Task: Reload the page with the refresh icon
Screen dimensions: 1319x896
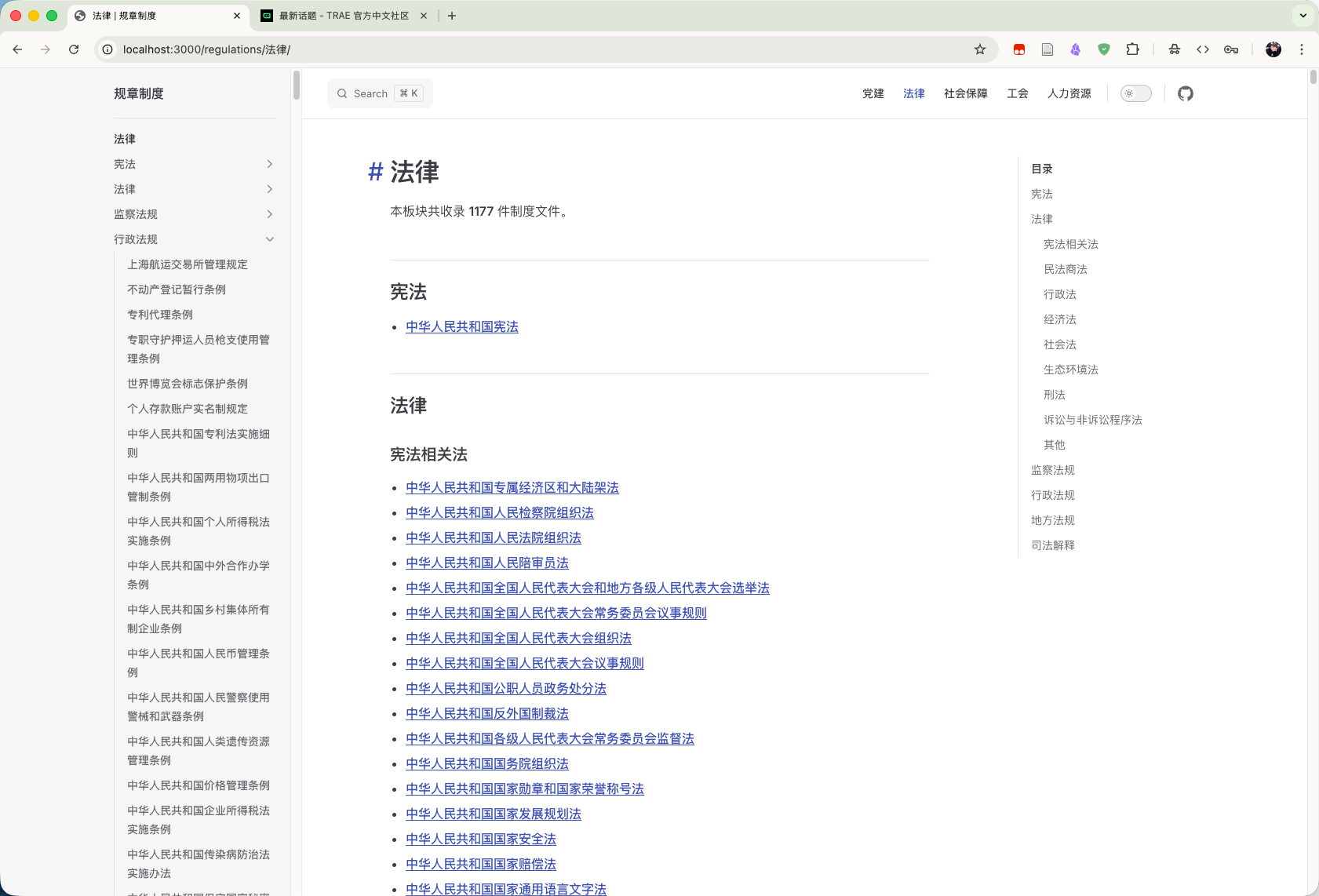Action: tap(74, 49)
